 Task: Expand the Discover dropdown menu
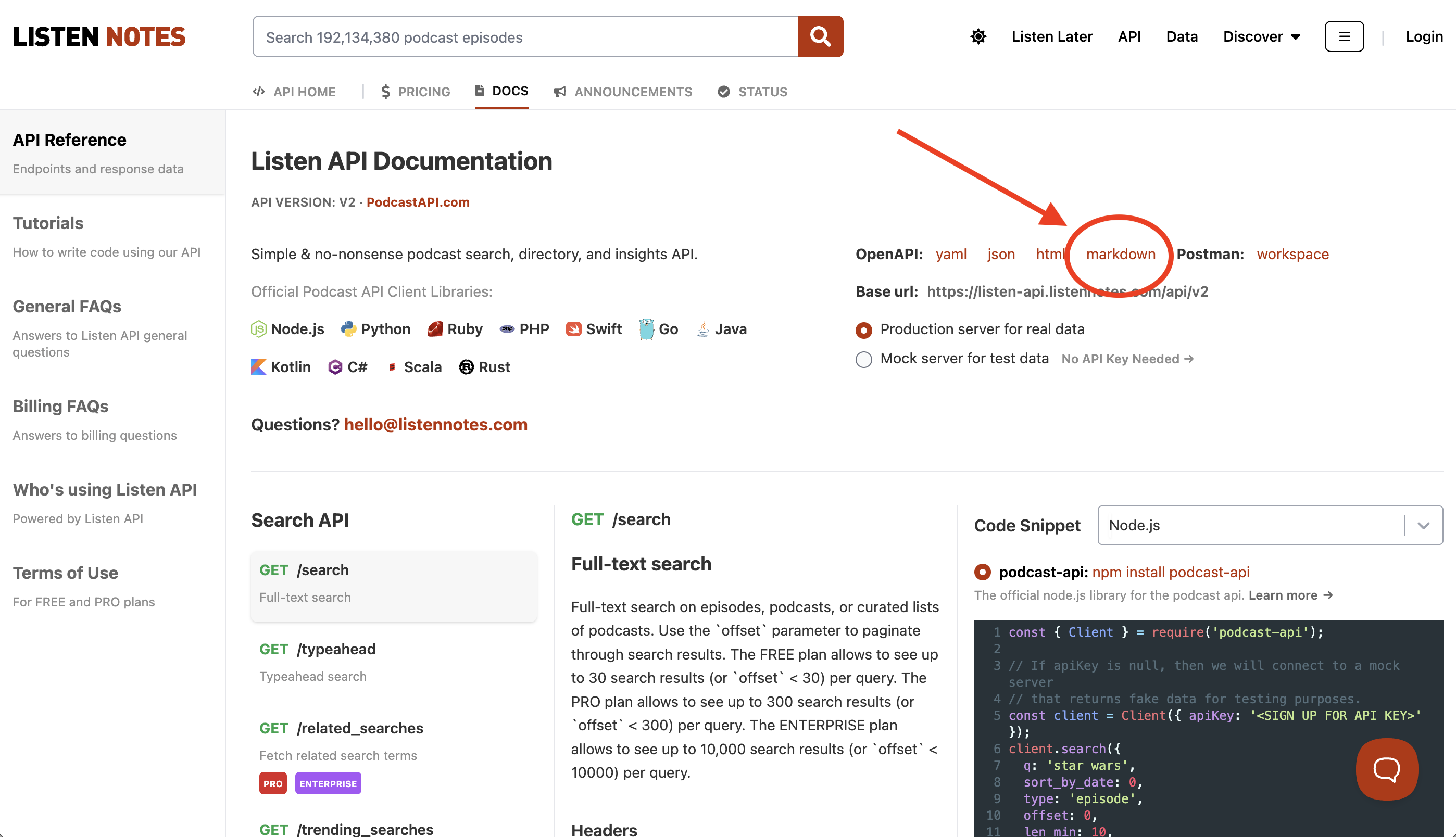pyautogui.click(x=1262, y=37)
